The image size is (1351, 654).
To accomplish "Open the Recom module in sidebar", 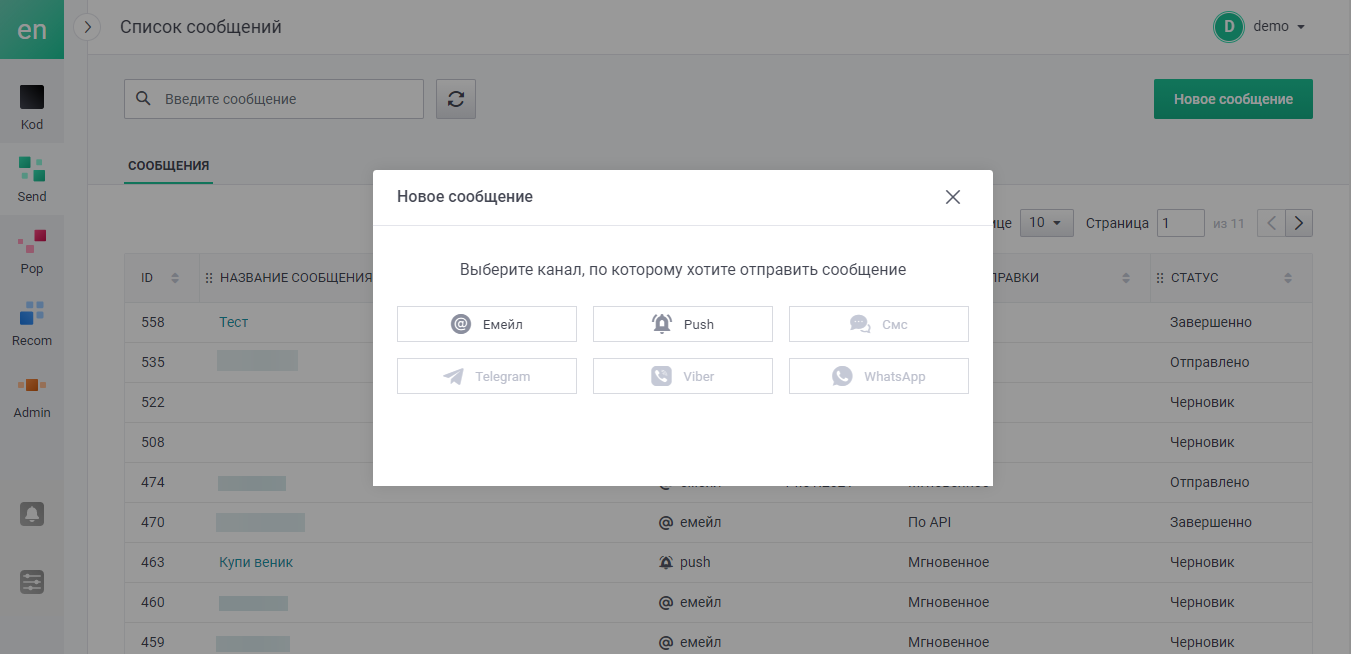I will coord(32,324).
